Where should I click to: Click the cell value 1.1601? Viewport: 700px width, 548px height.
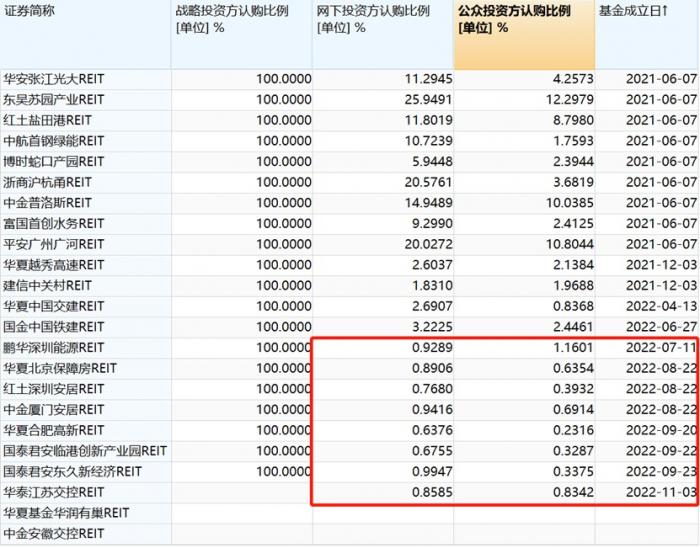[x=573, y=348]
